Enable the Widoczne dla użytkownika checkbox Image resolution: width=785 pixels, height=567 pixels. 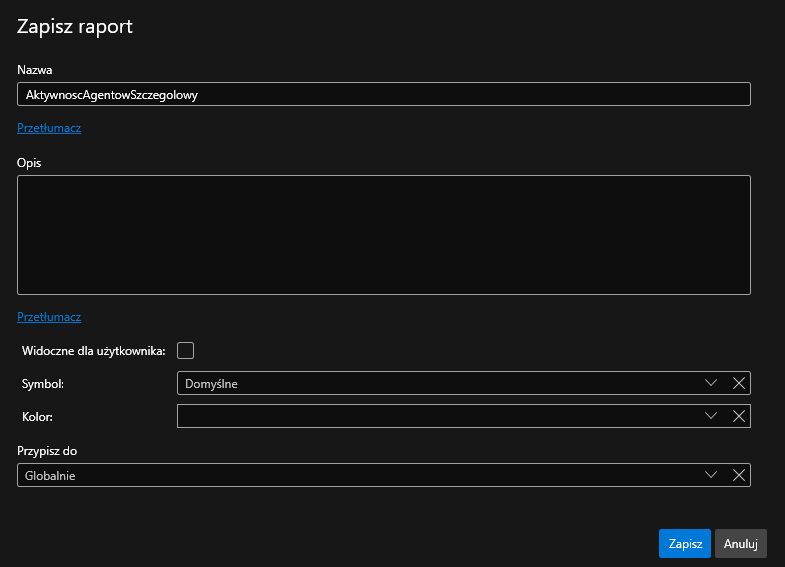(185, 350)
